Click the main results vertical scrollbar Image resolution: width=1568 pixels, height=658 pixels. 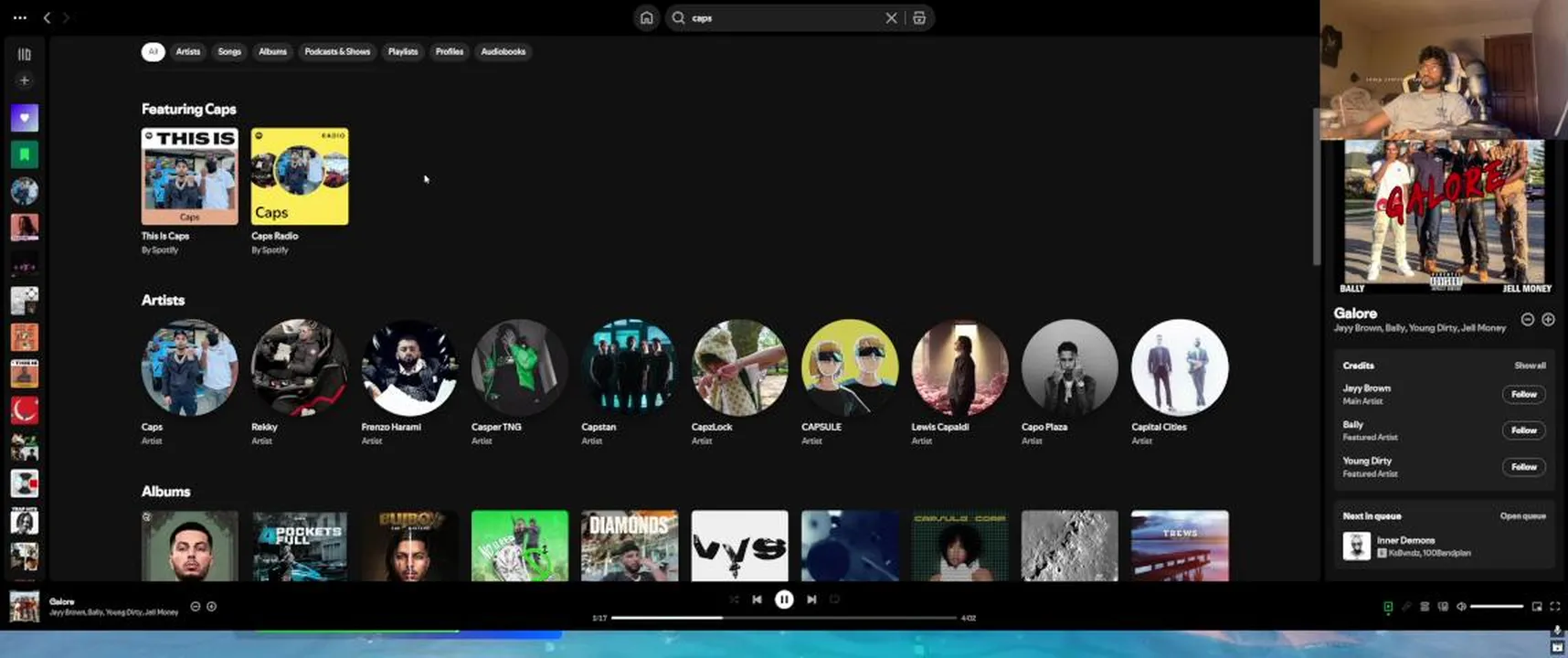[1317, 186]
